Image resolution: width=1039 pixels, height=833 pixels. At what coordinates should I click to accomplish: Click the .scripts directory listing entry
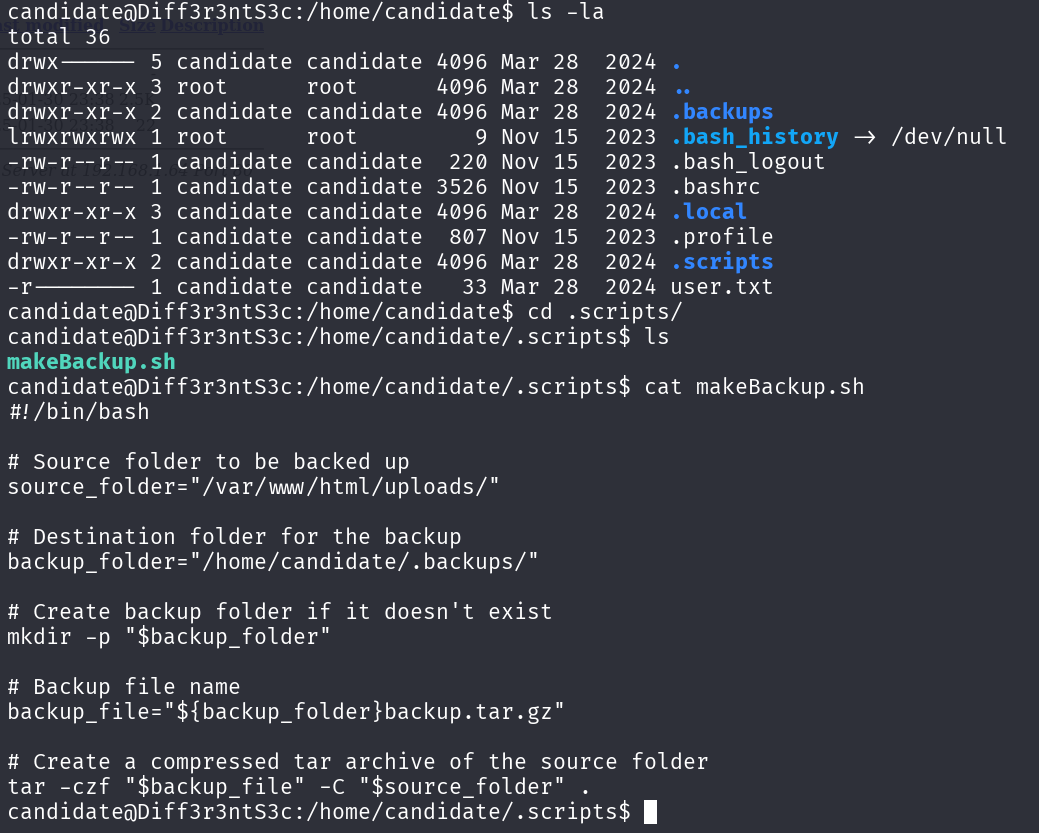722,262
